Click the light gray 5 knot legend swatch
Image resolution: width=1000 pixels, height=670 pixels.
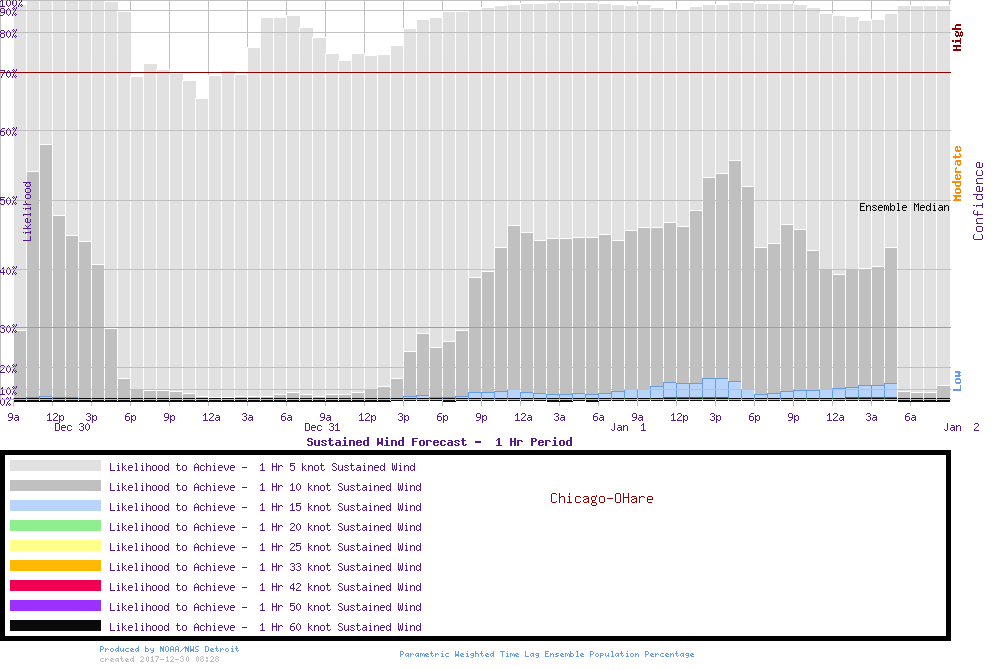click(x=55, y=466)
